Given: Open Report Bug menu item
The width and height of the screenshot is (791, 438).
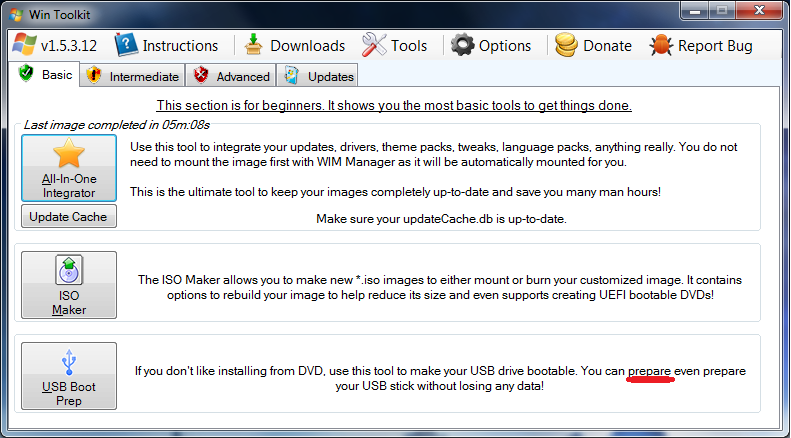Looking at the screenshot, I should [701, 45].
